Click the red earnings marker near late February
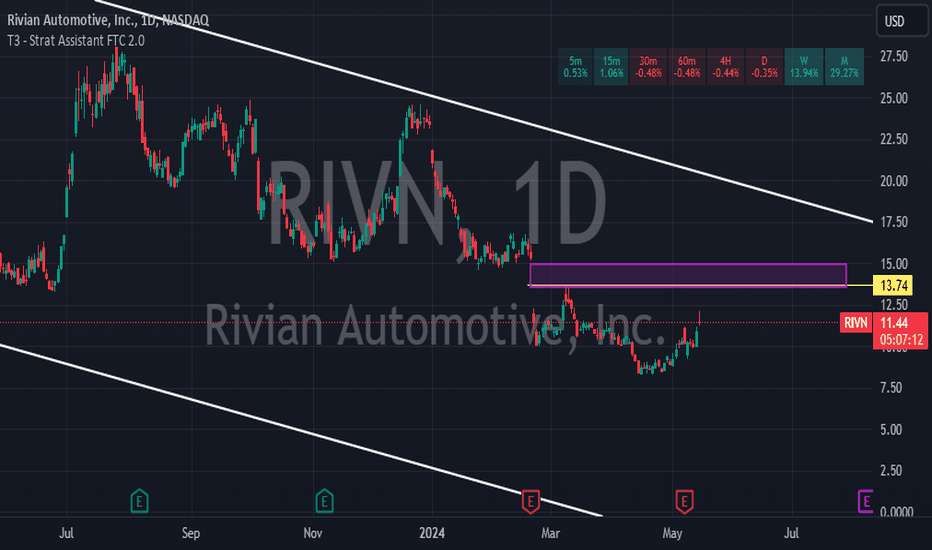932x550 pixels. pos(530,502)
